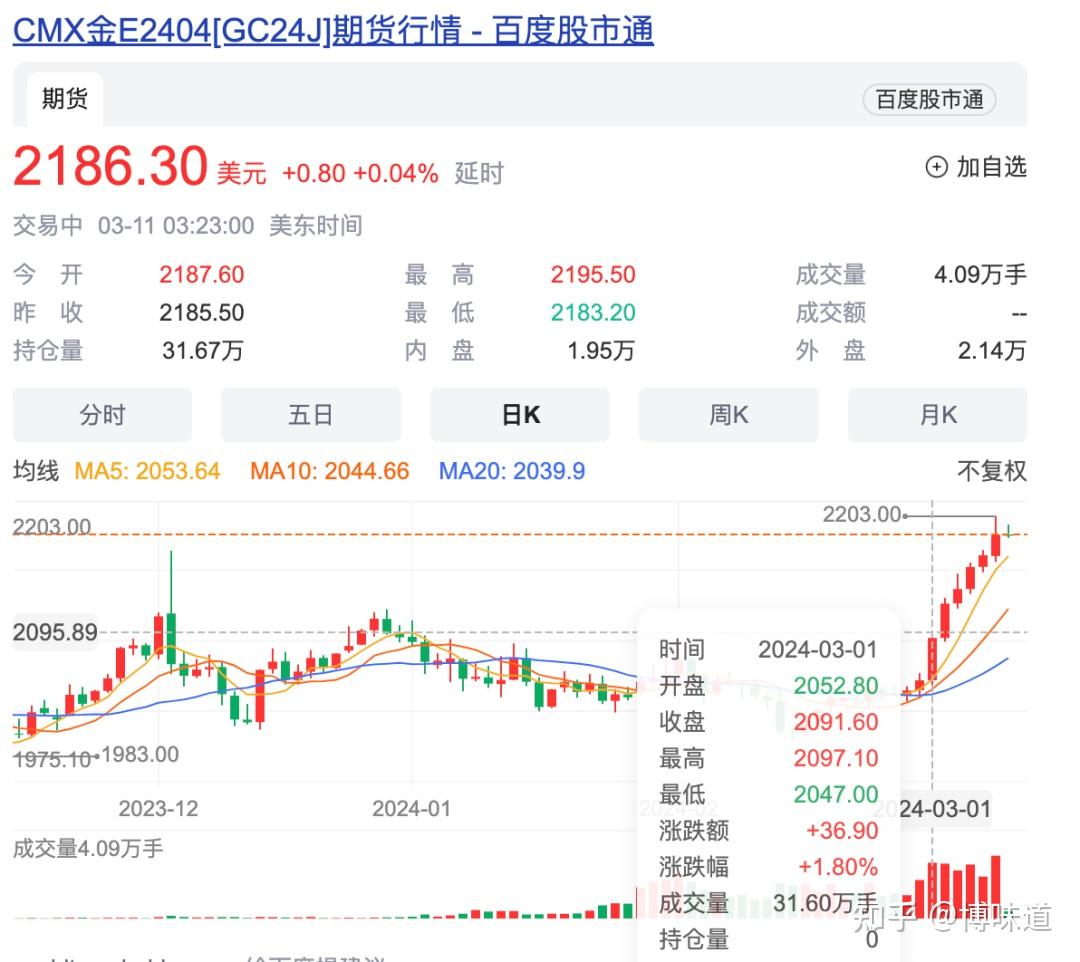
Task: Click the 昨收 value 2185.50
Action: [x=202, y=313]
